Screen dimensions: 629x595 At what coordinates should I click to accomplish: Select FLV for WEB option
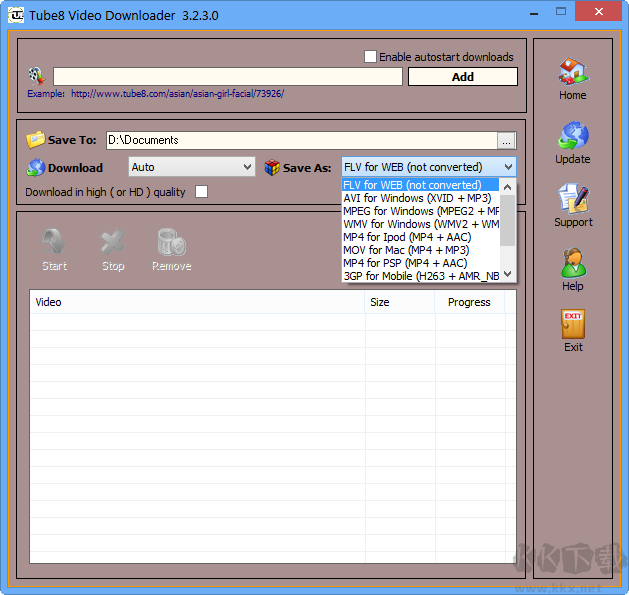point(420,185)
